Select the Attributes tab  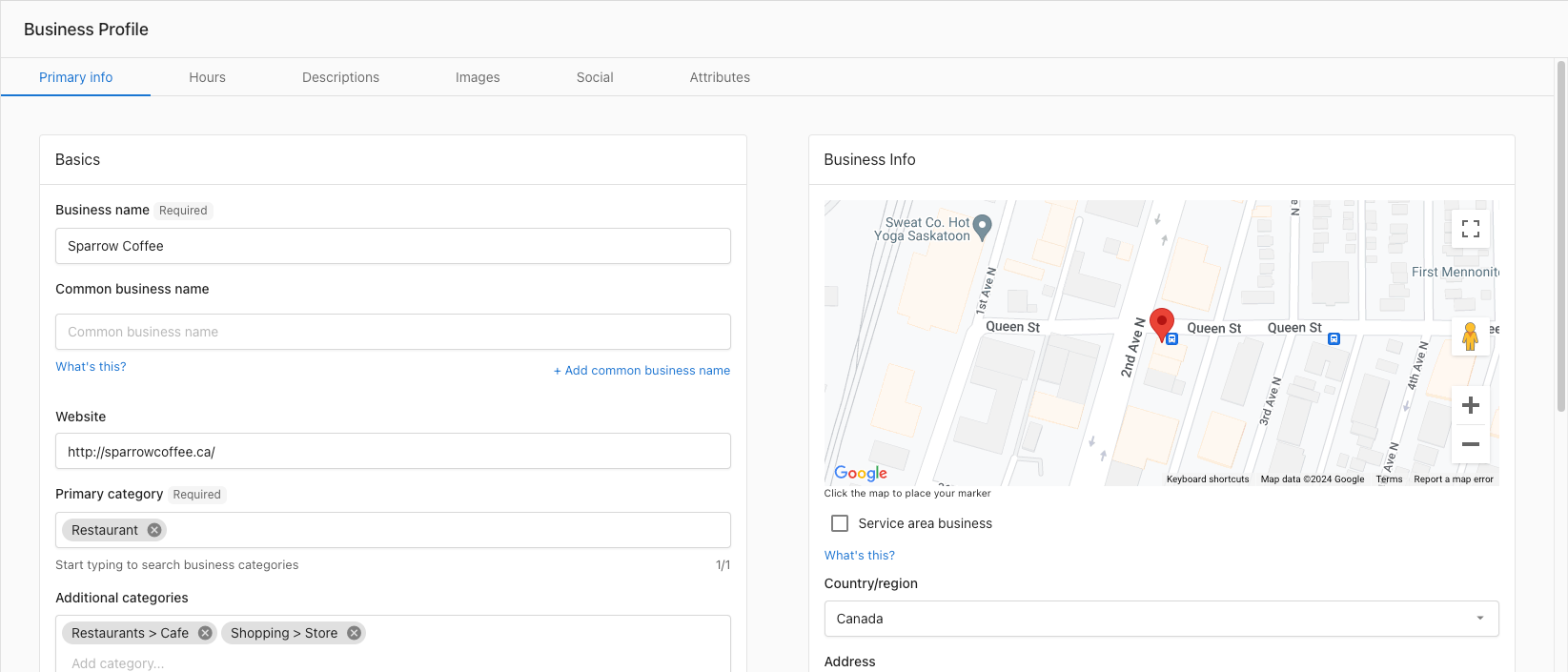coord(720,77)
